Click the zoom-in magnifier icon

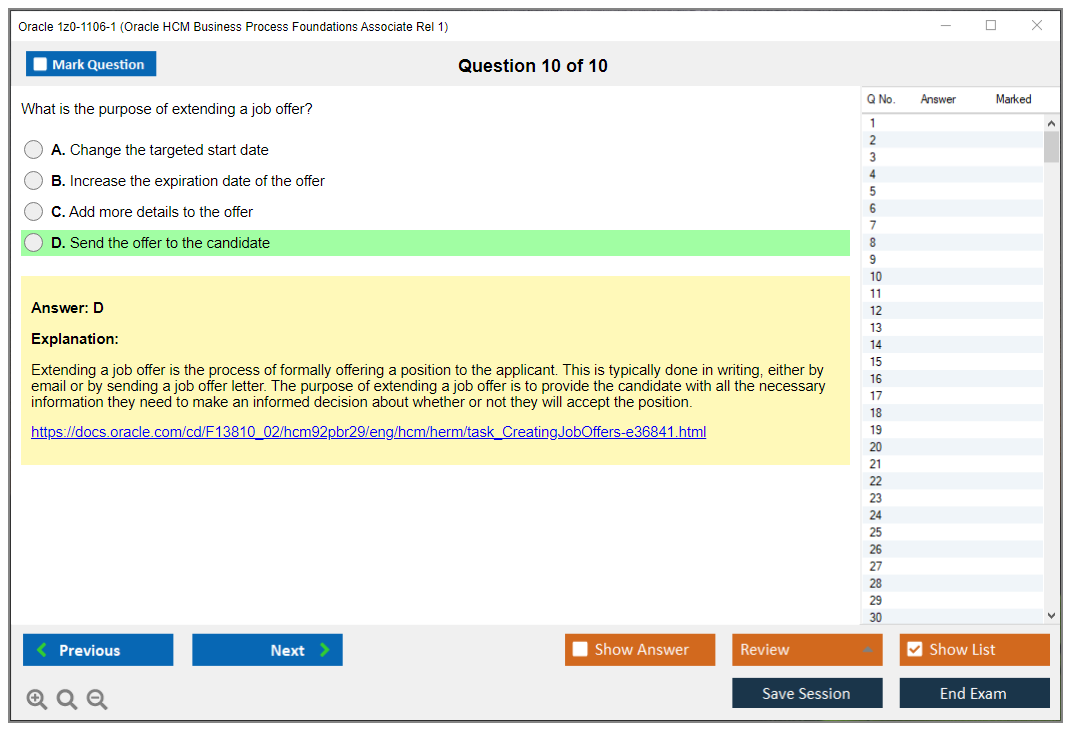(36, 699)
